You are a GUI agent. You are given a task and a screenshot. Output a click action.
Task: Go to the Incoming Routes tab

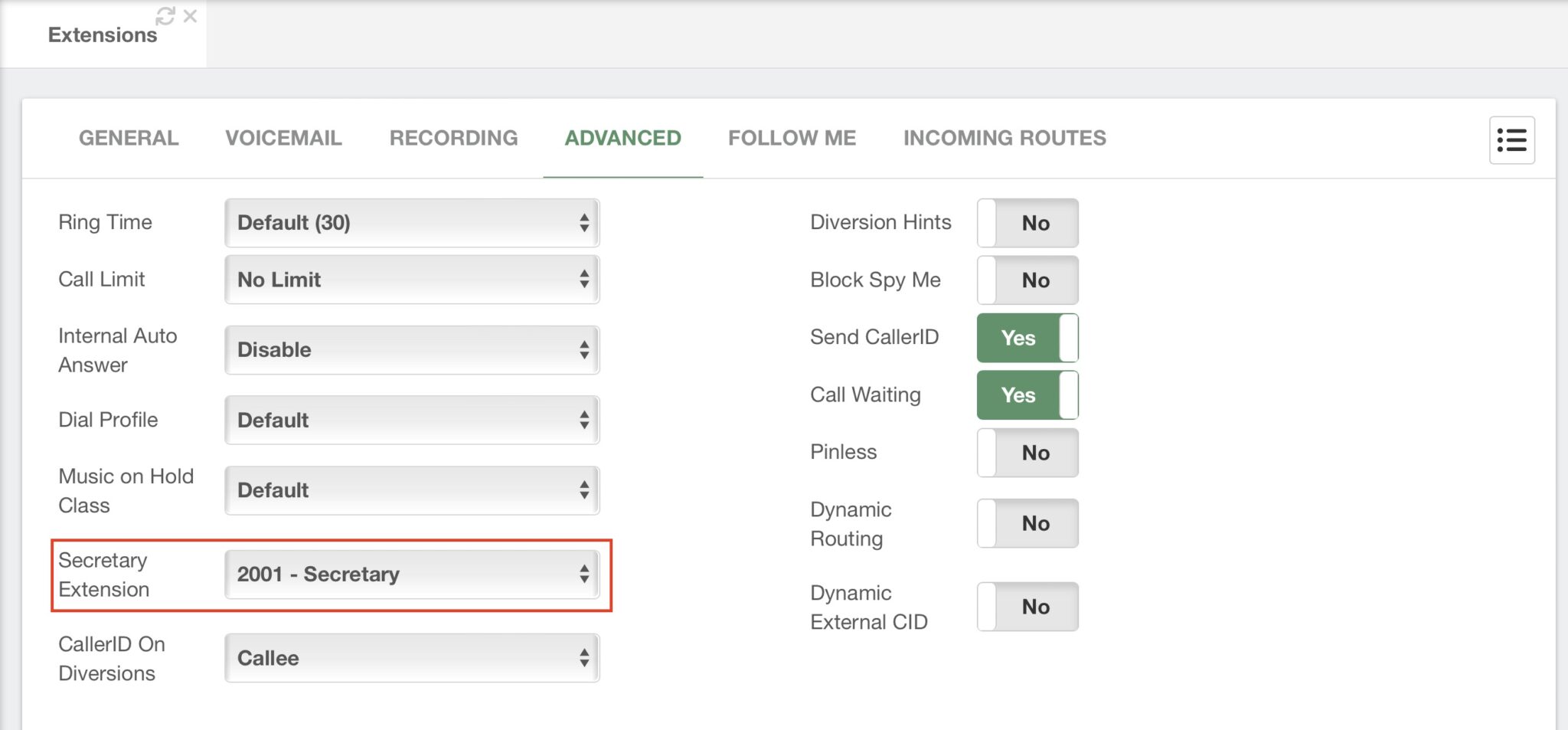tap(1004, 138)
